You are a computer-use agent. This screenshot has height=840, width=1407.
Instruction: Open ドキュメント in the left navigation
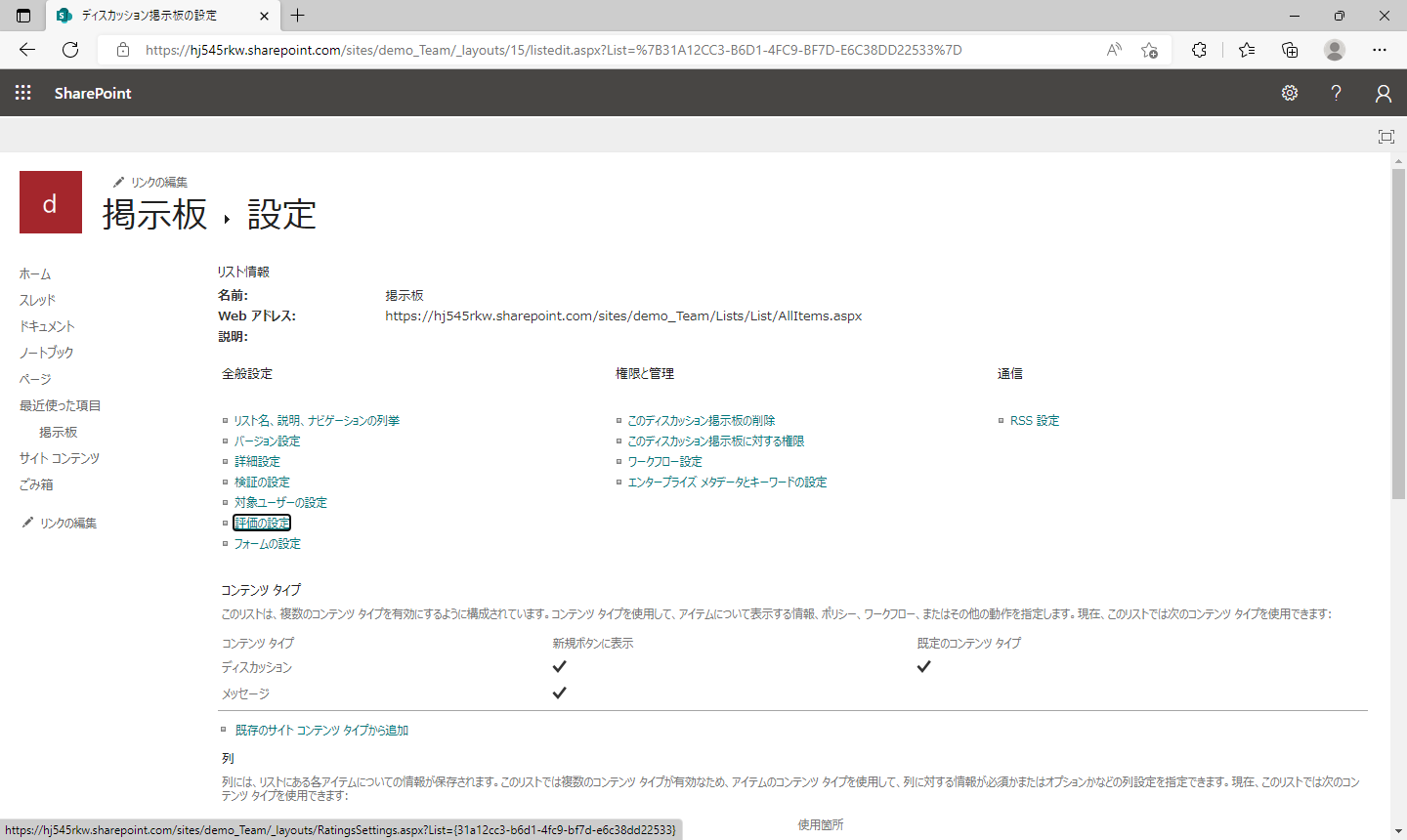click(x=47, y=326)
